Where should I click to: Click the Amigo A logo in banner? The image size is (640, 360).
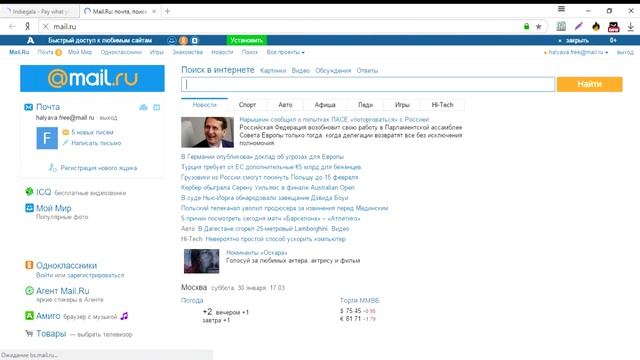click(30, 40)
